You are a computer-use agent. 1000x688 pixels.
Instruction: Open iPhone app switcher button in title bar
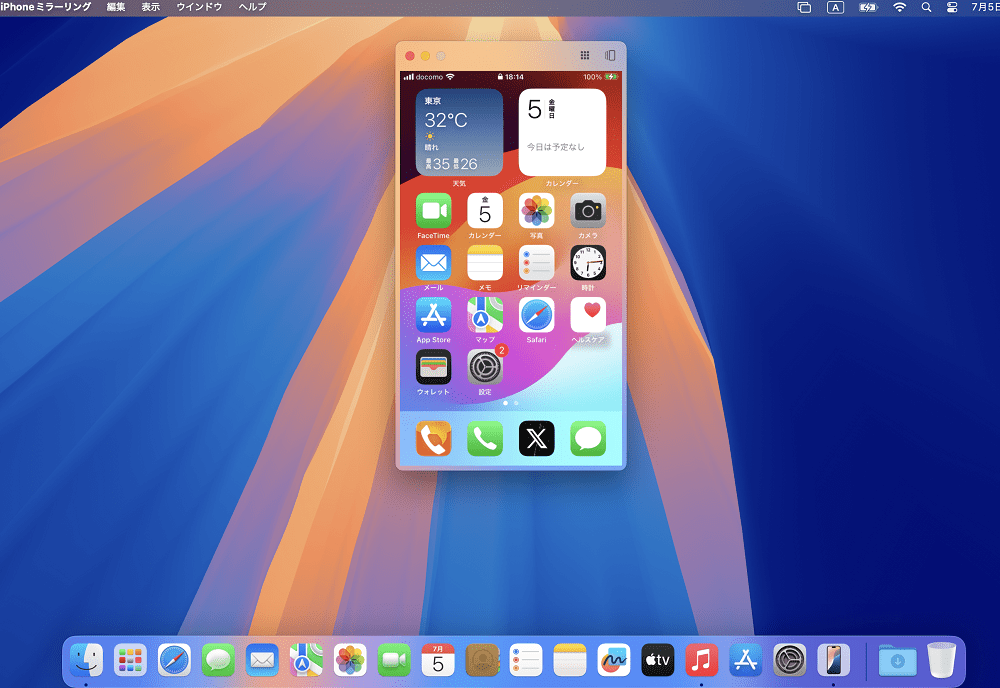tap(610, 55)
